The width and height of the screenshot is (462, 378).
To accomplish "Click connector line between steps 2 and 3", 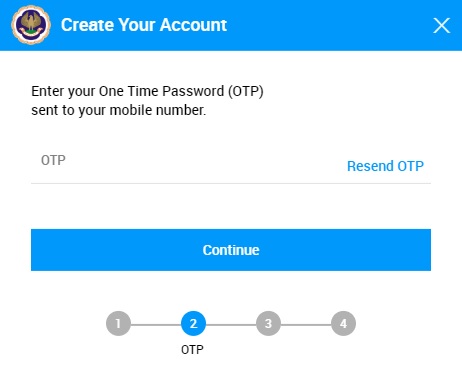I will pyautogui.click(x=231, y=324).
